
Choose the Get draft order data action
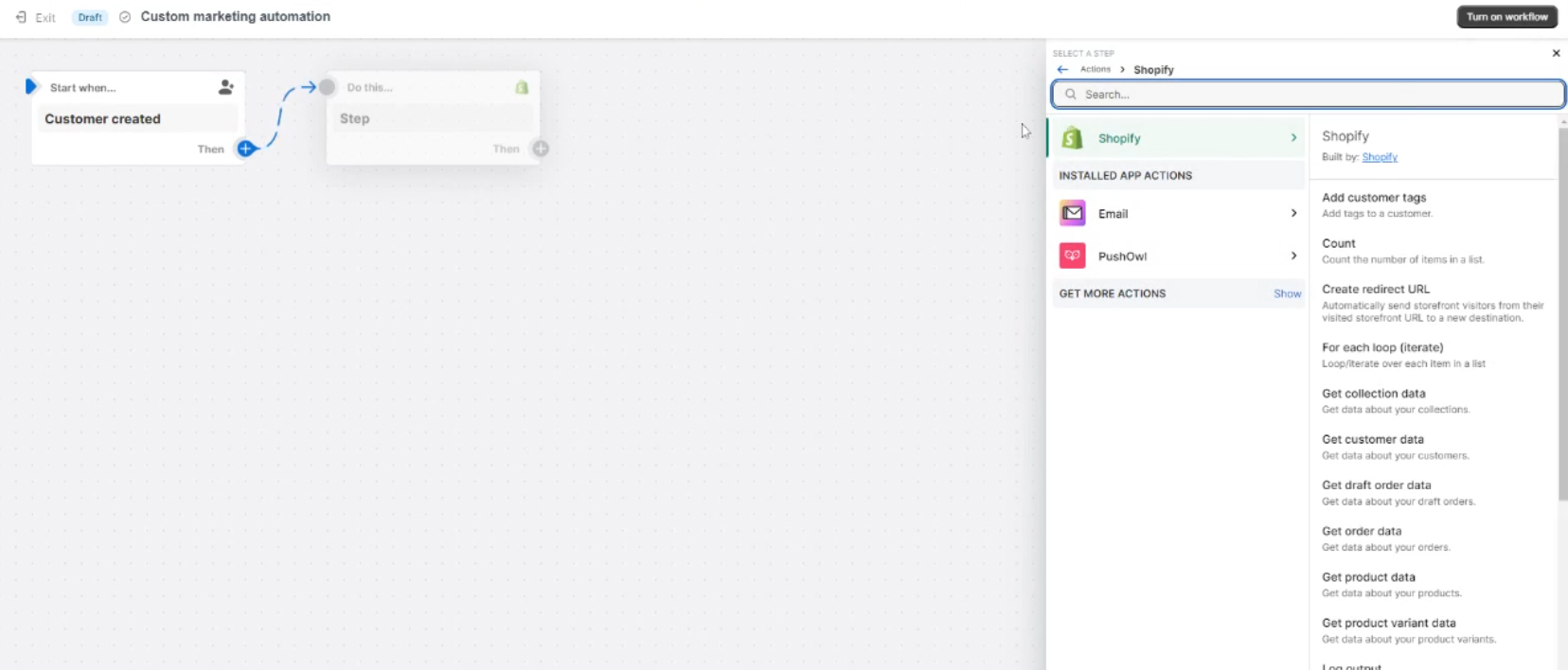pyautogui.click(x=1433, y=492)
